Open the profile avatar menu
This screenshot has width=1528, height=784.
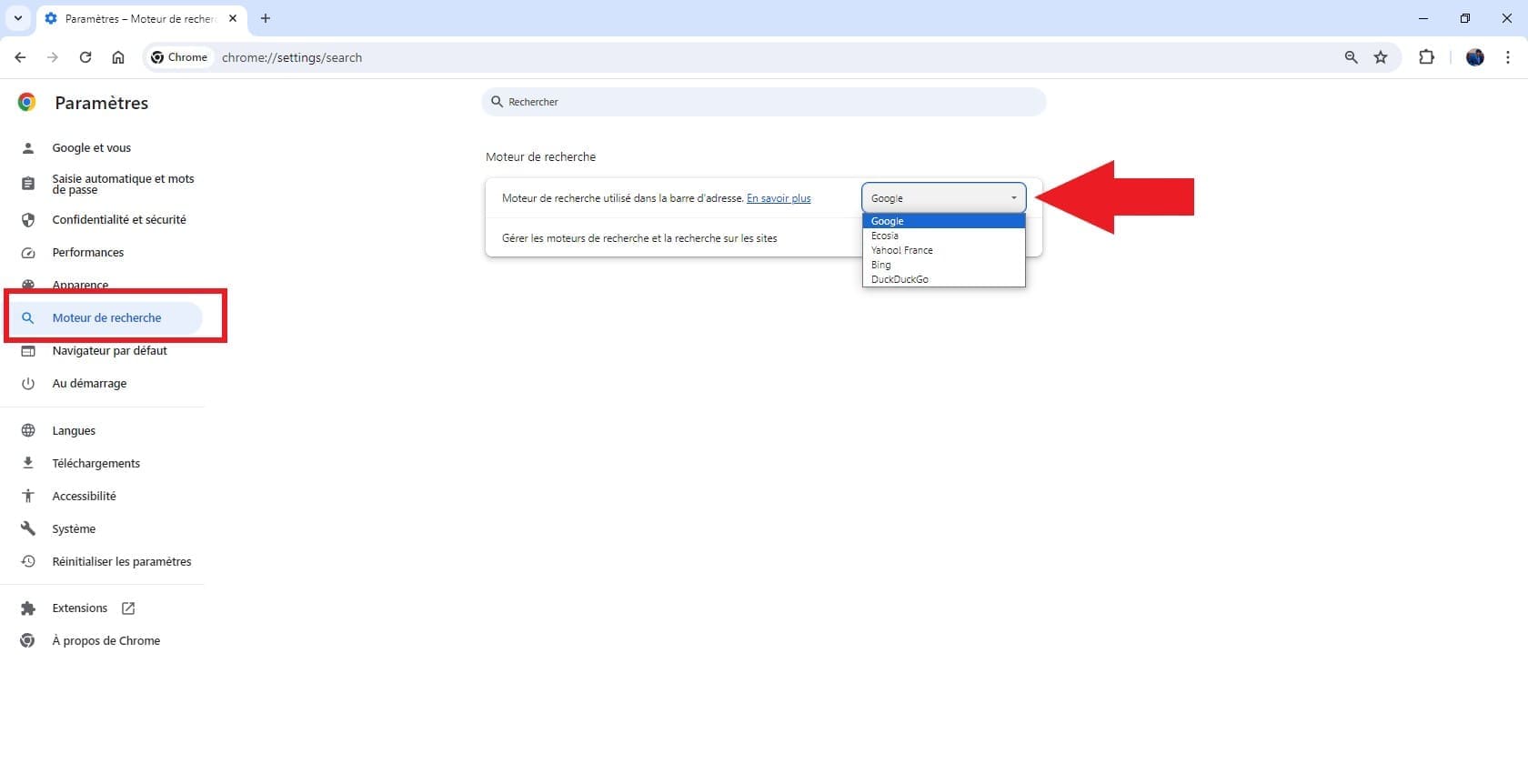coord(1475,57)
